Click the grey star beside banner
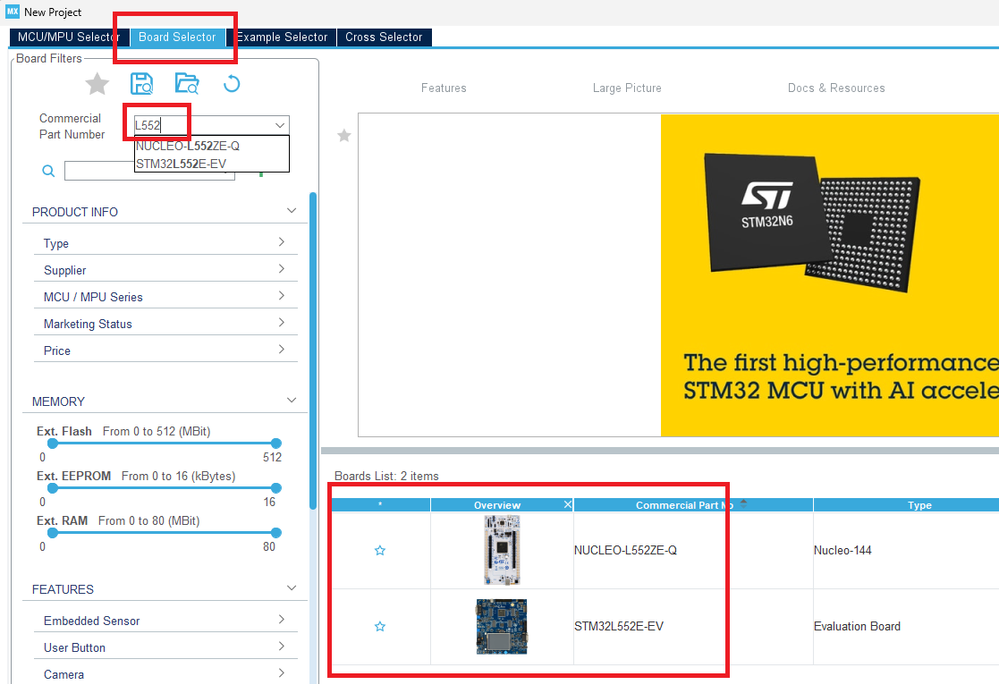 point(344,135)
